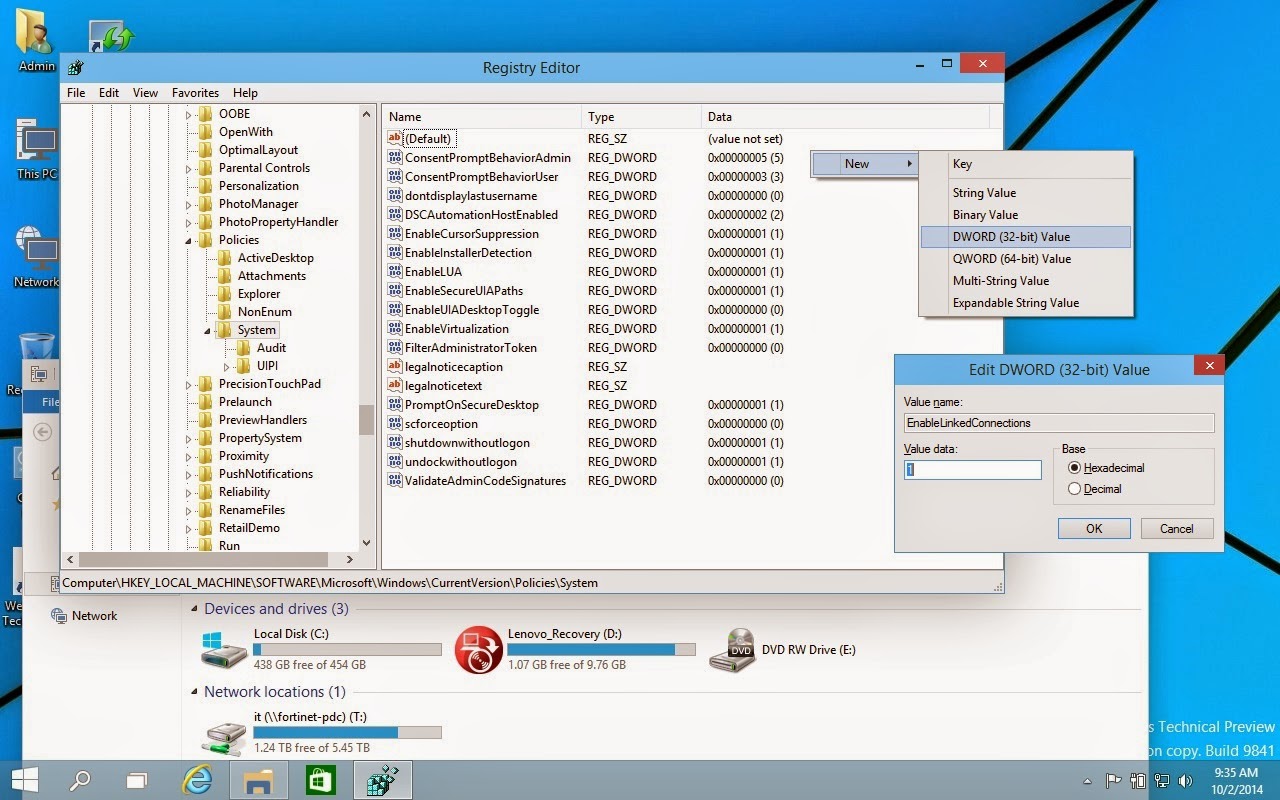Expand the UIPI tree node
1280x800 pixels.
[227, 366]
